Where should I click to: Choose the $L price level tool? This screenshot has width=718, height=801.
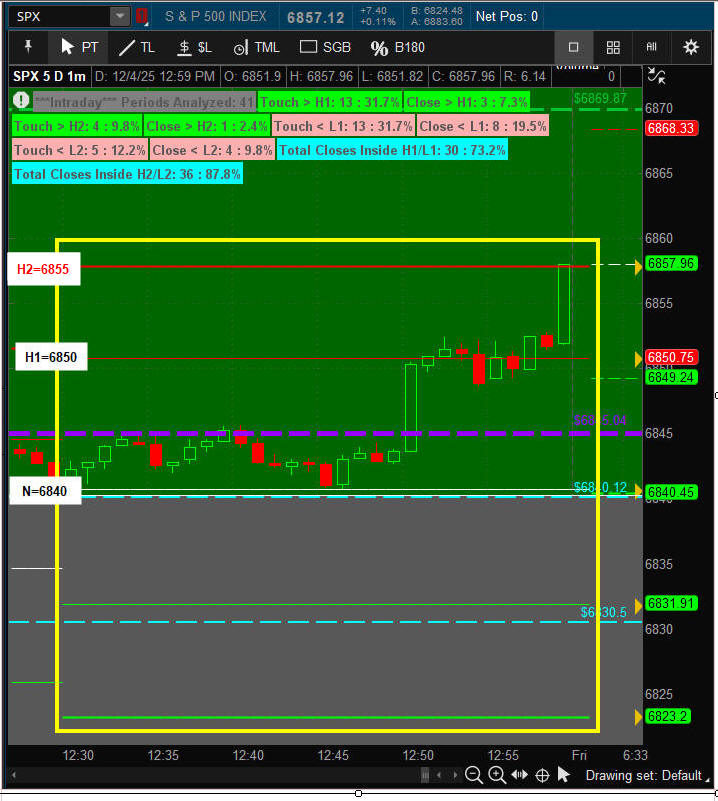click(194, 47)
